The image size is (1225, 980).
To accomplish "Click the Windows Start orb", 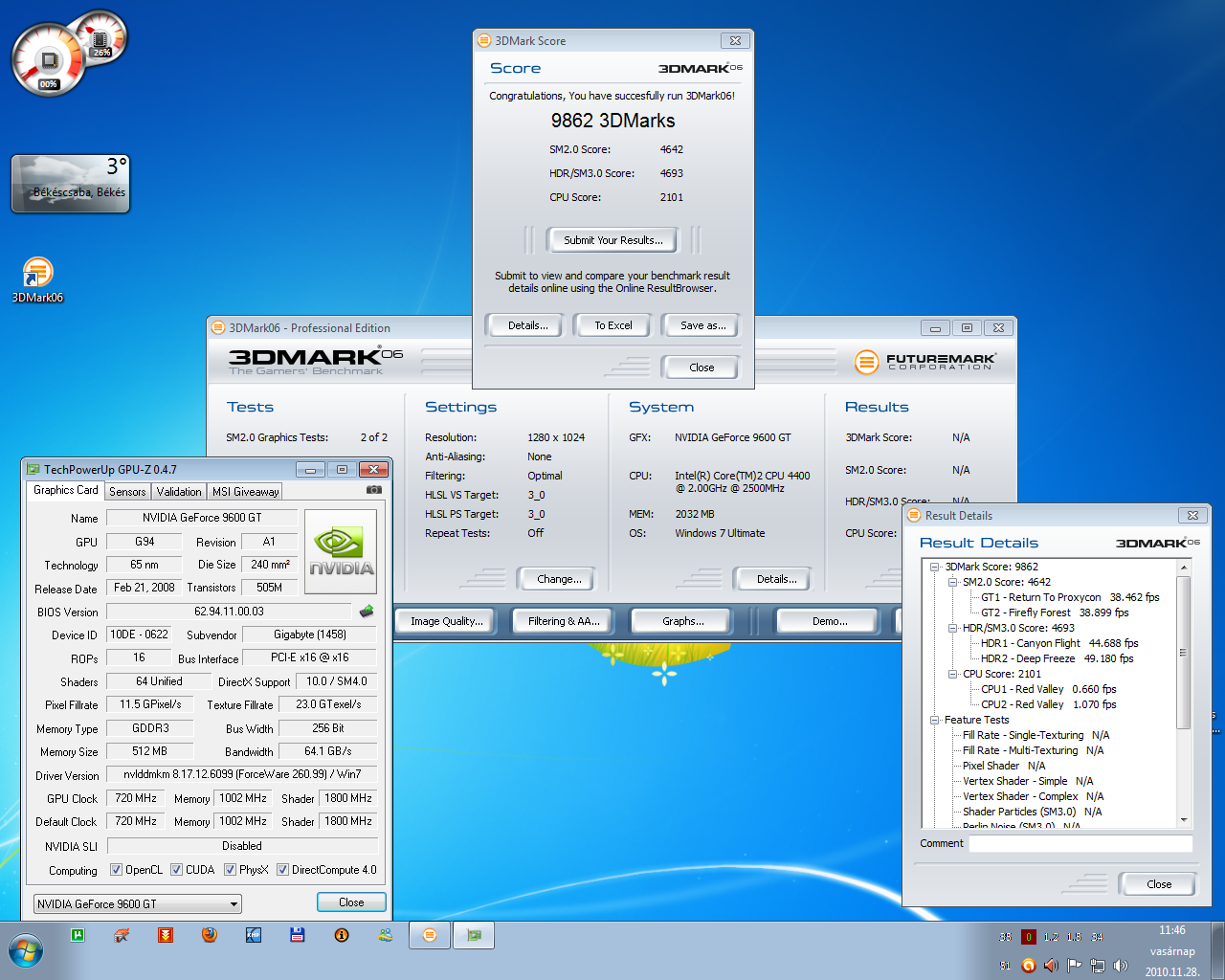I will click(26, 950).
